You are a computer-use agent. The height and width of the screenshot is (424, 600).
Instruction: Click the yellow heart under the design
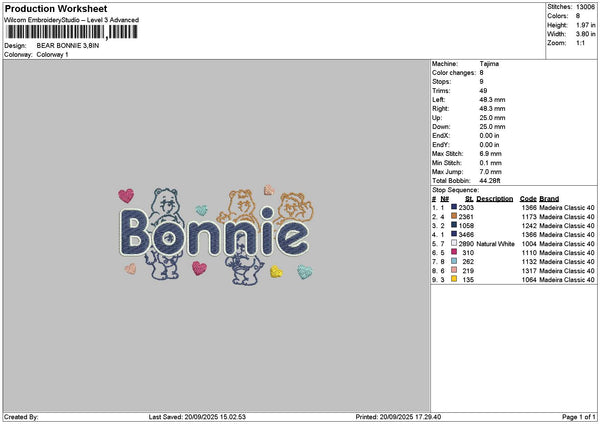point(276,272)
